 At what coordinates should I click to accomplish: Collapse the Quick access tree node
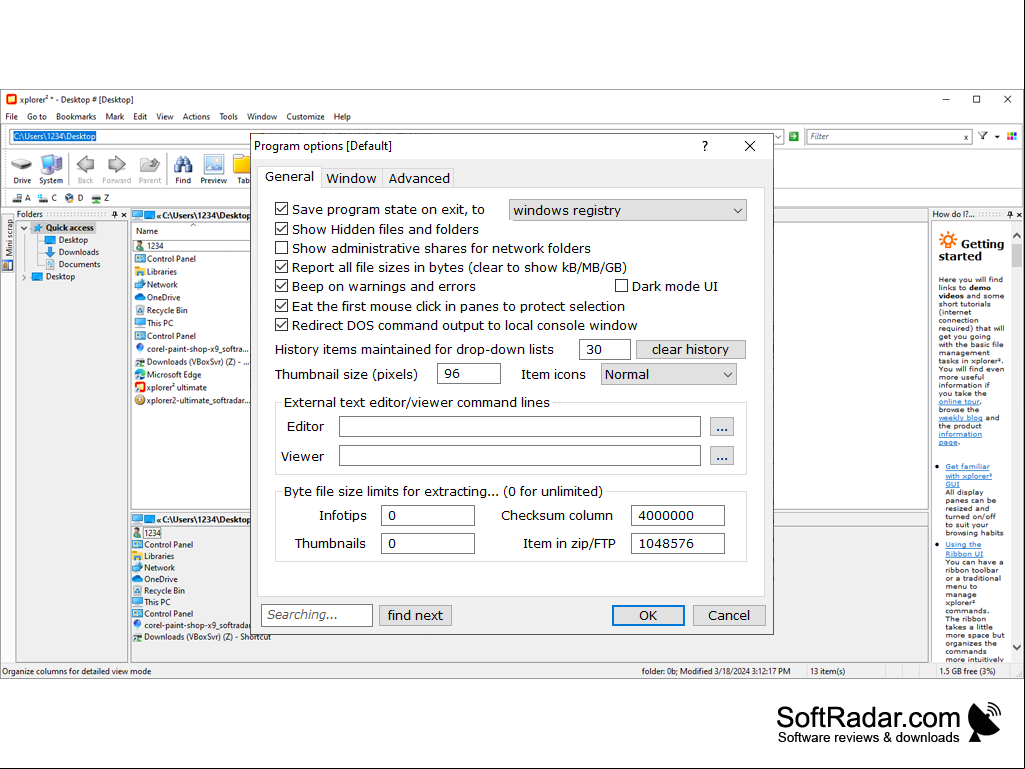[x=24, y=228]
